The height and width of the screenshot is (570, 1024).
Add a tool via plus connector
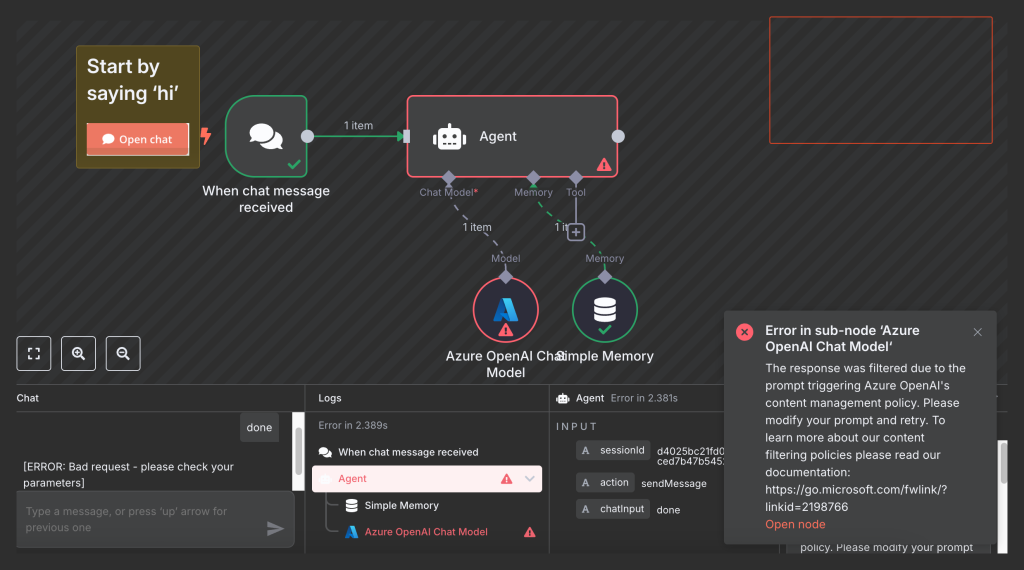[x=575, y=232]
